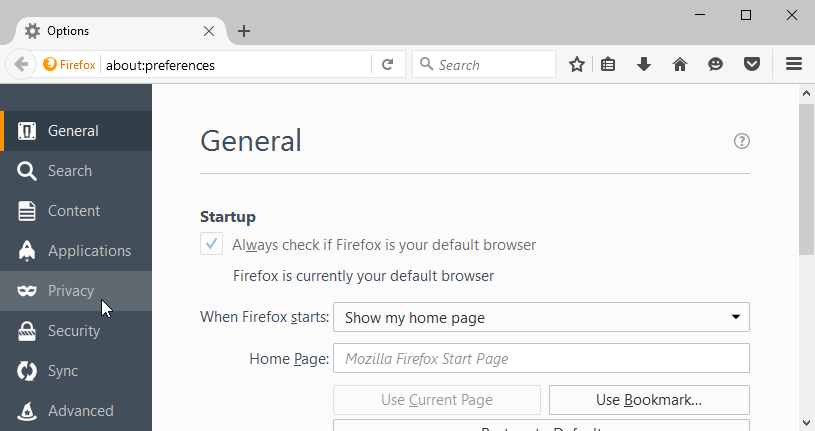Open the hamburger menu

click(x=794, y=64)
